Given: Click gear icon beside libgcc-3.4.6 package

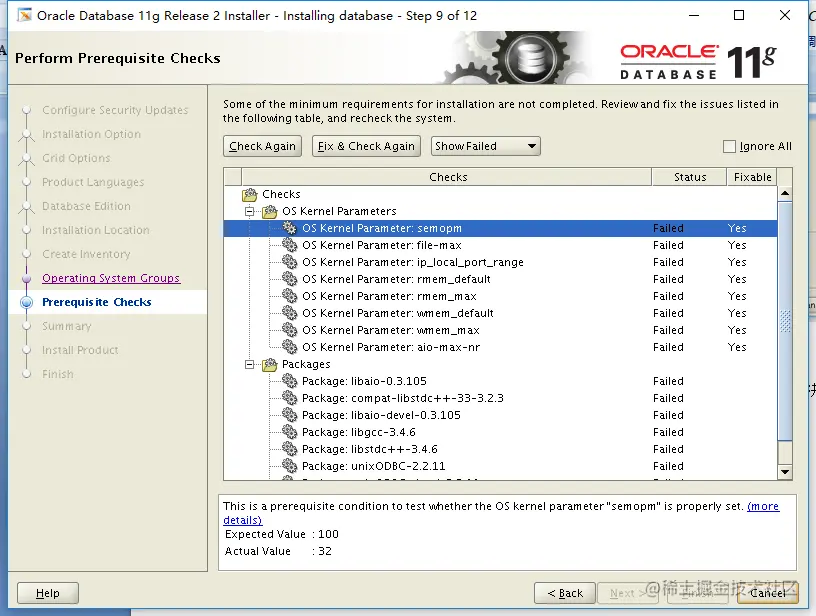Looking at the screenshot, I should tap(289, 432).
